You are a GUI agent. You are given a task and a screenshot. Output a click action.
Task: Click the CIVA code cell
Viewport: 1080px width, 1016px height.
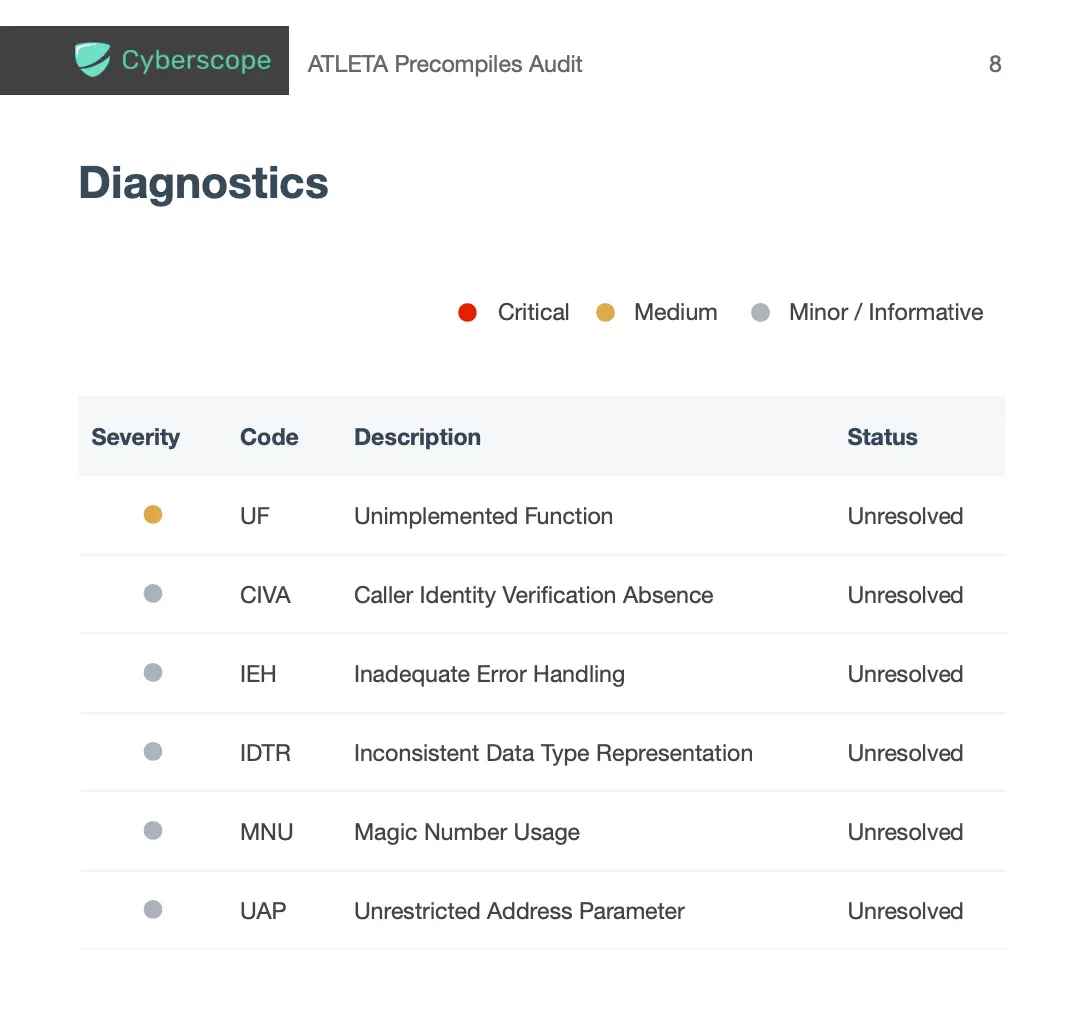click(265, 595)
